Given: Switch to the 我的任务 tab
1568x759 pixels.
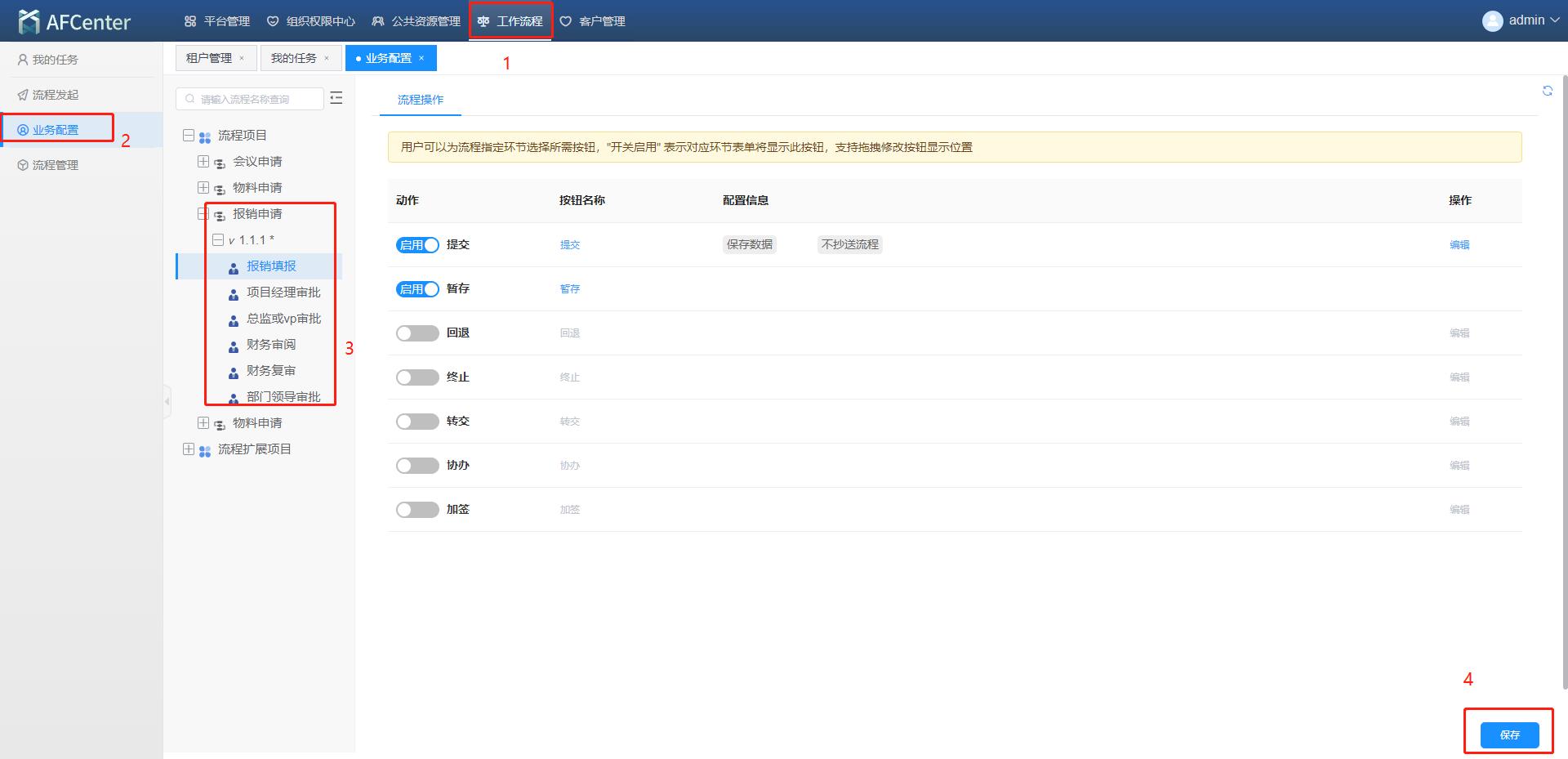Looking at the screenshot, I should [x=293, y=58].
